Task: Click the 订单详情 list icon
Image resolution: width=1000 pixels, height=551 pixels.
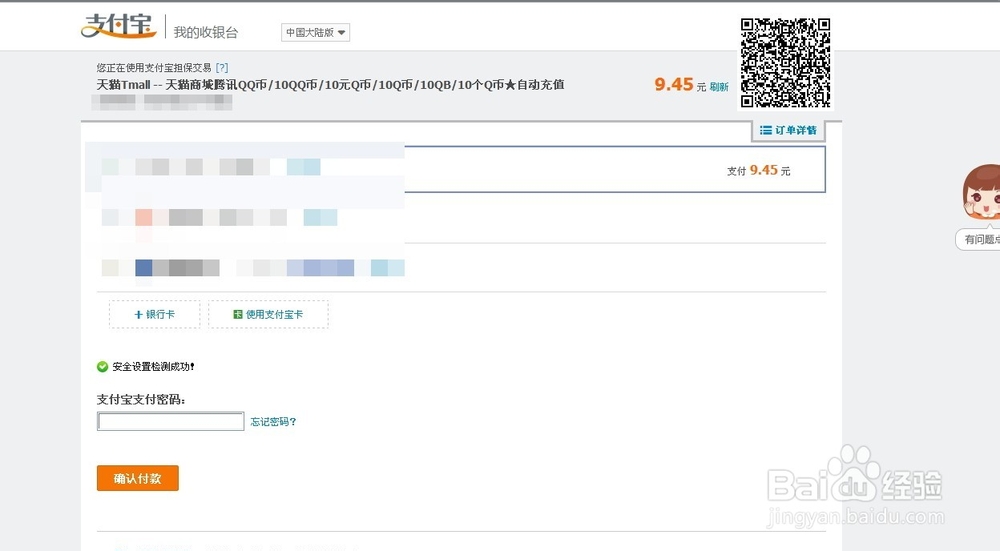Action: pyautogui.click(x=766, y=130)
